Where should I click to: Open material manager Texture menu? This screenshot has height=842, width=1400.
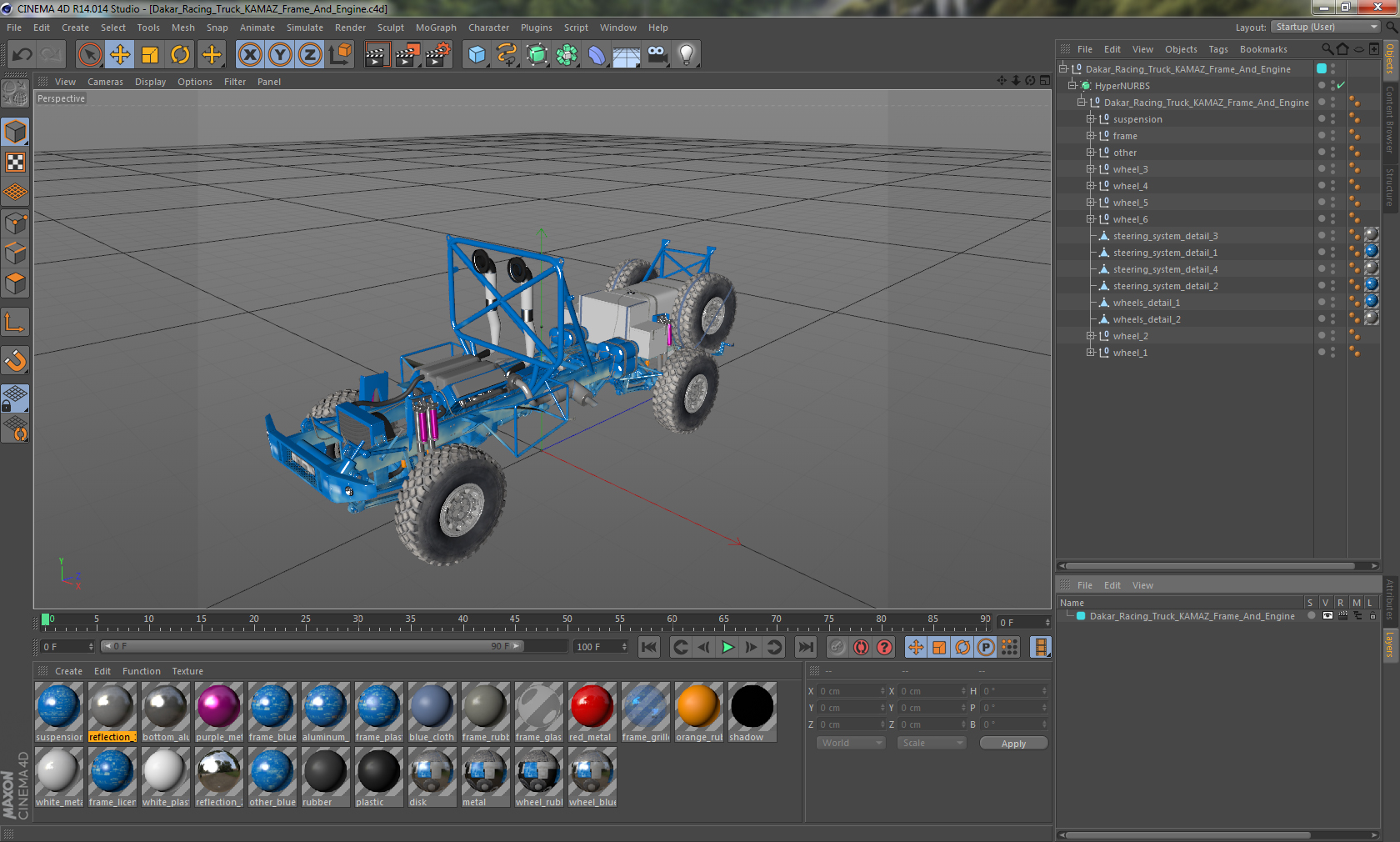coord(187,671)
